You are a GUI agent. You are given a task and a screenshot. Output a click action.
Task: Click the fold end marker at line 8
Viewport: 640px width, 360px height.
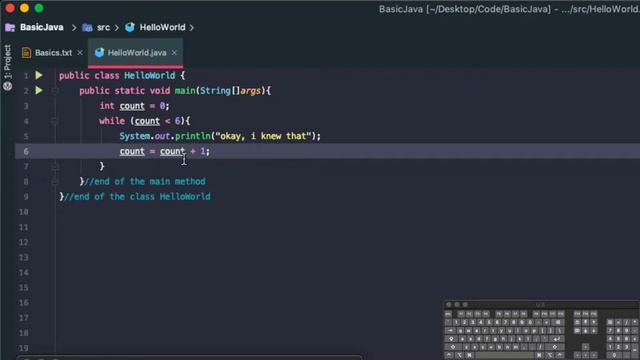click(x=55, y=182)
